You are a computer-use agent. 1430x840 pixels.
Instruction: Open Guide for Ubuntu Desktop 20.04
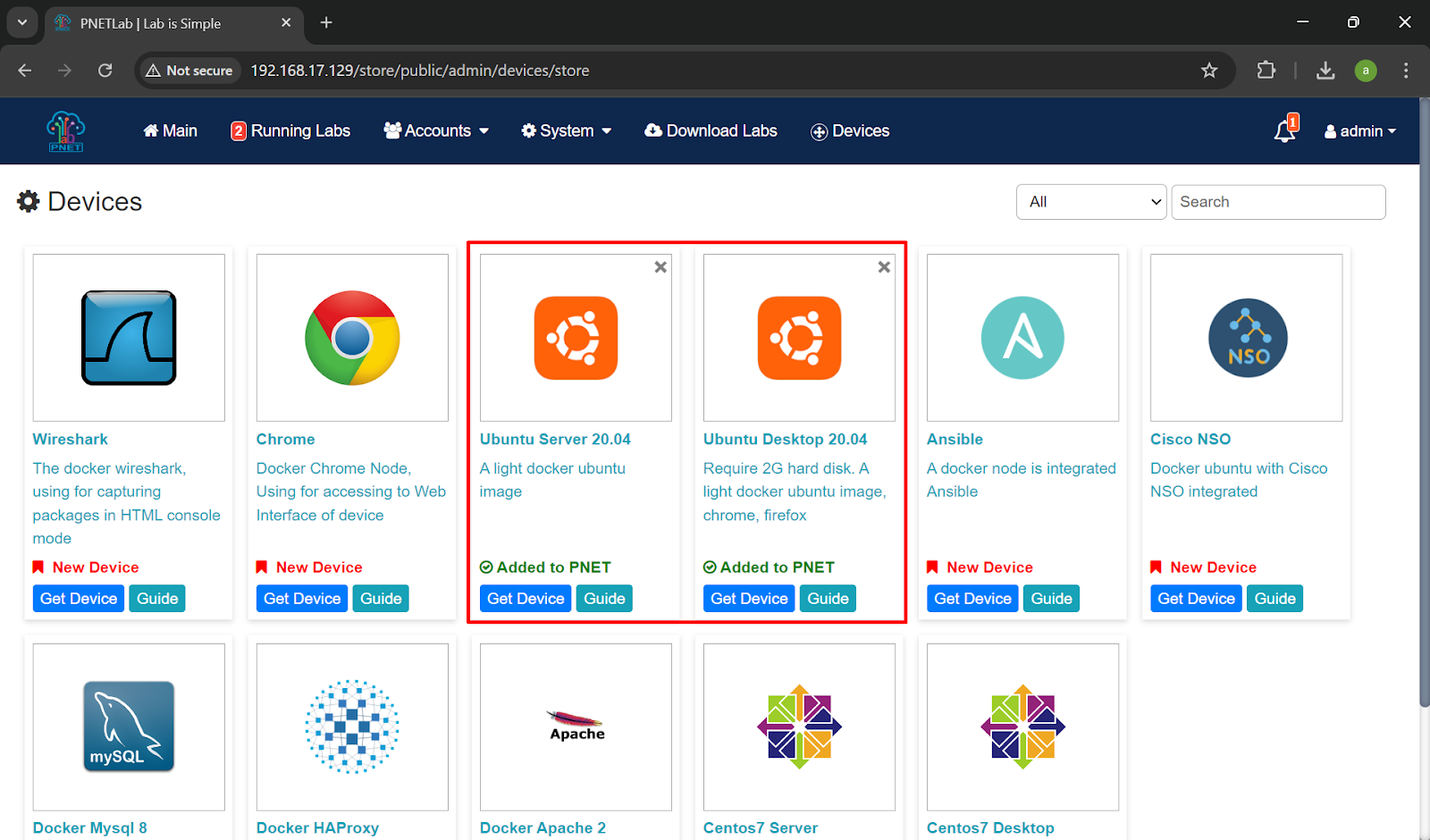[x=828, y=599]
